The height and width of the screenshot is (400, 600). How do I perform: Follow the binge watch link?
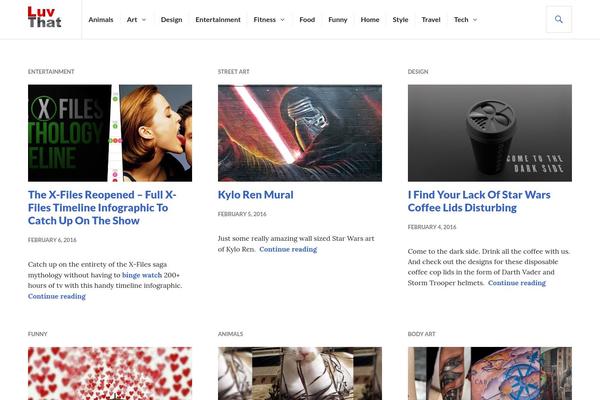(142, 275)
